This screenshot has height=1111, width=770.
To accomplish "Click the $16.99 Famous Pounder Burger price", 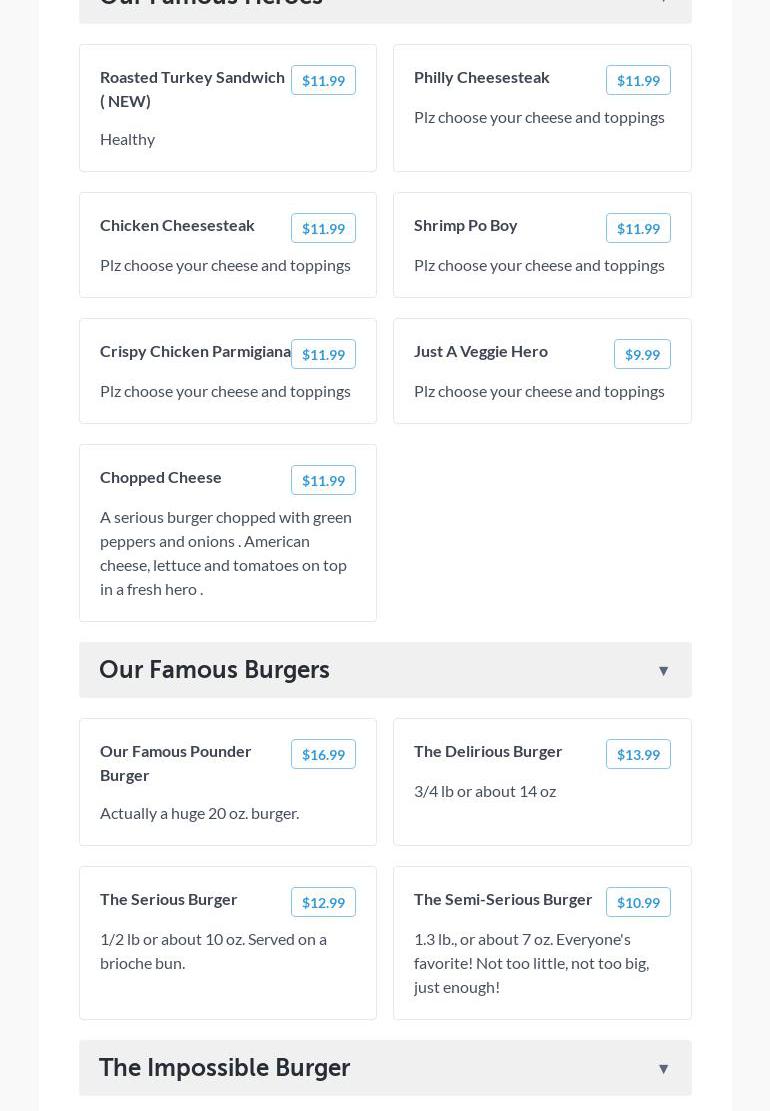I will pyautogui.click(x=323, y=755).
